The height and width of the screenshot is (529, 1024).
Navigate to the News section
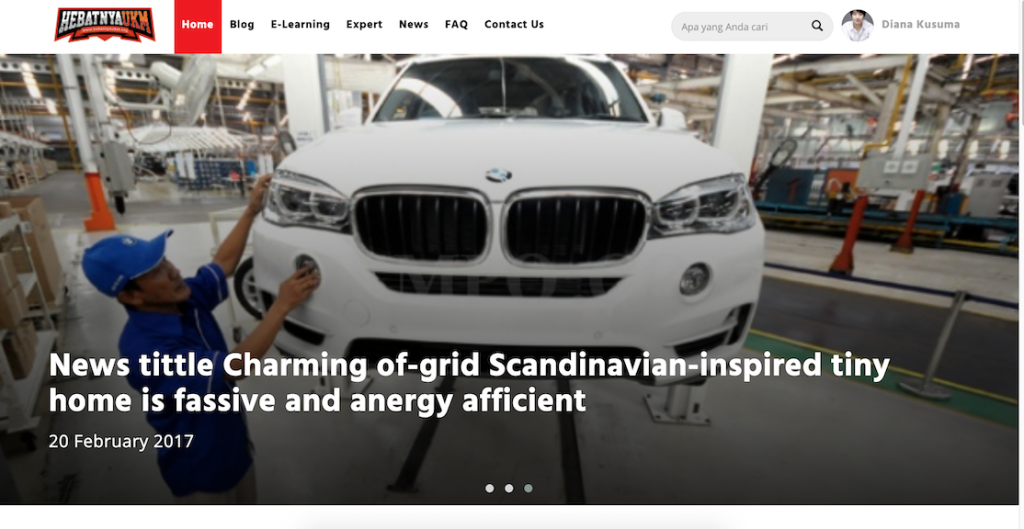(413, 24)
